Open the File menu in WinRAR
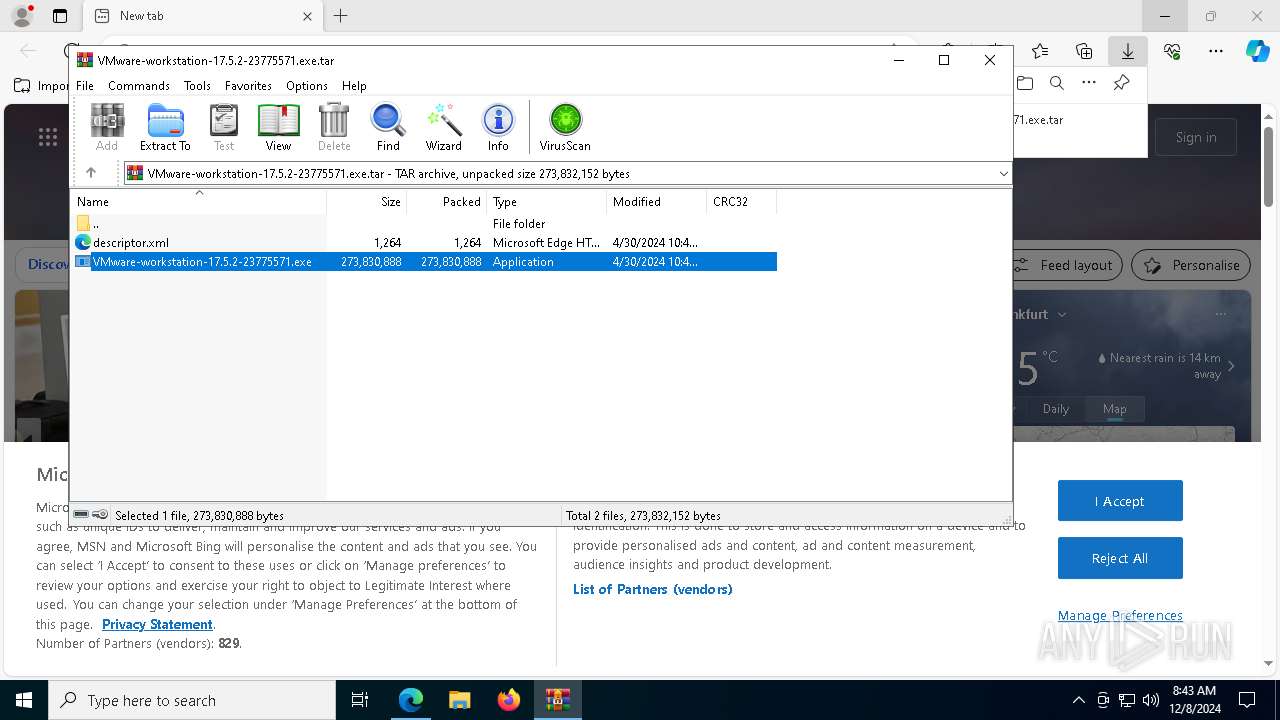1280x720 pixels. 85,86
